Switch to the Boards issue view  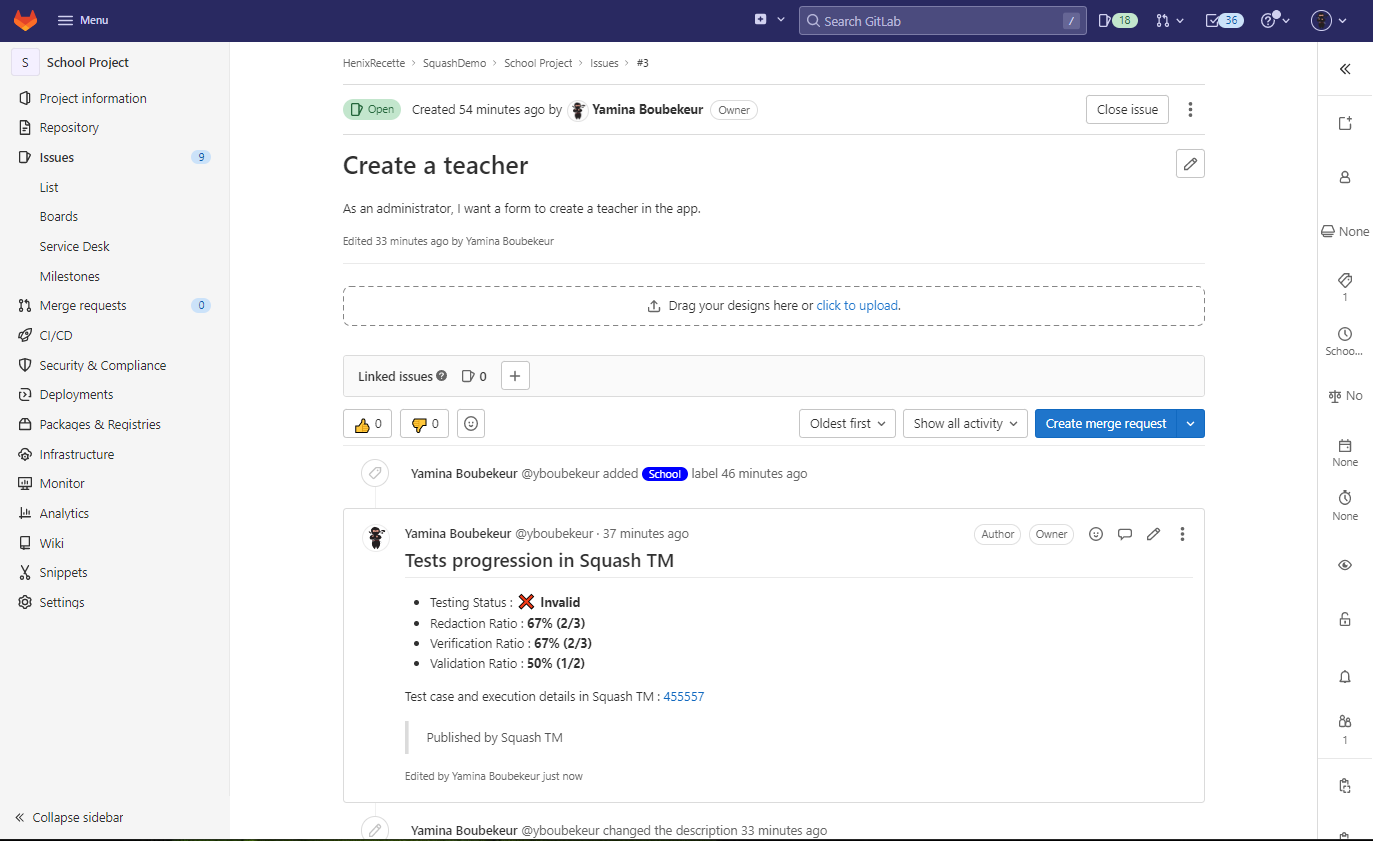tap(58, 216)
